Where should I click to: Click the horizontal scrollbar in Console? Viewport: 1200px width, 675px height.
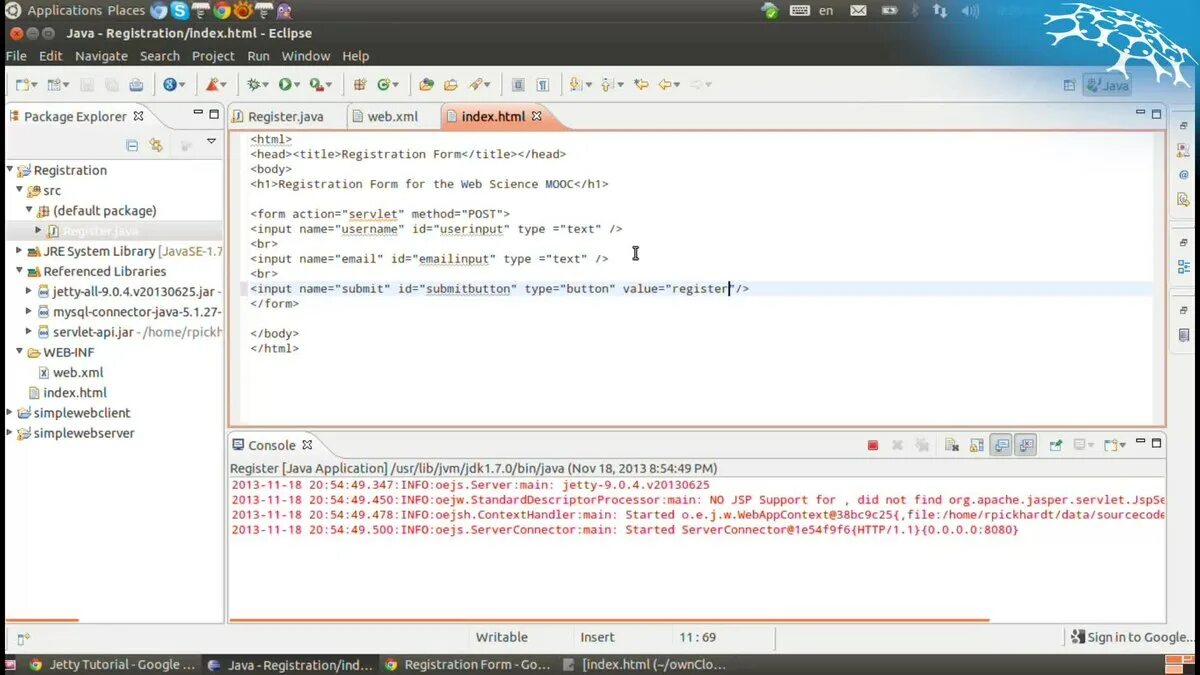[x=610, y=619]
